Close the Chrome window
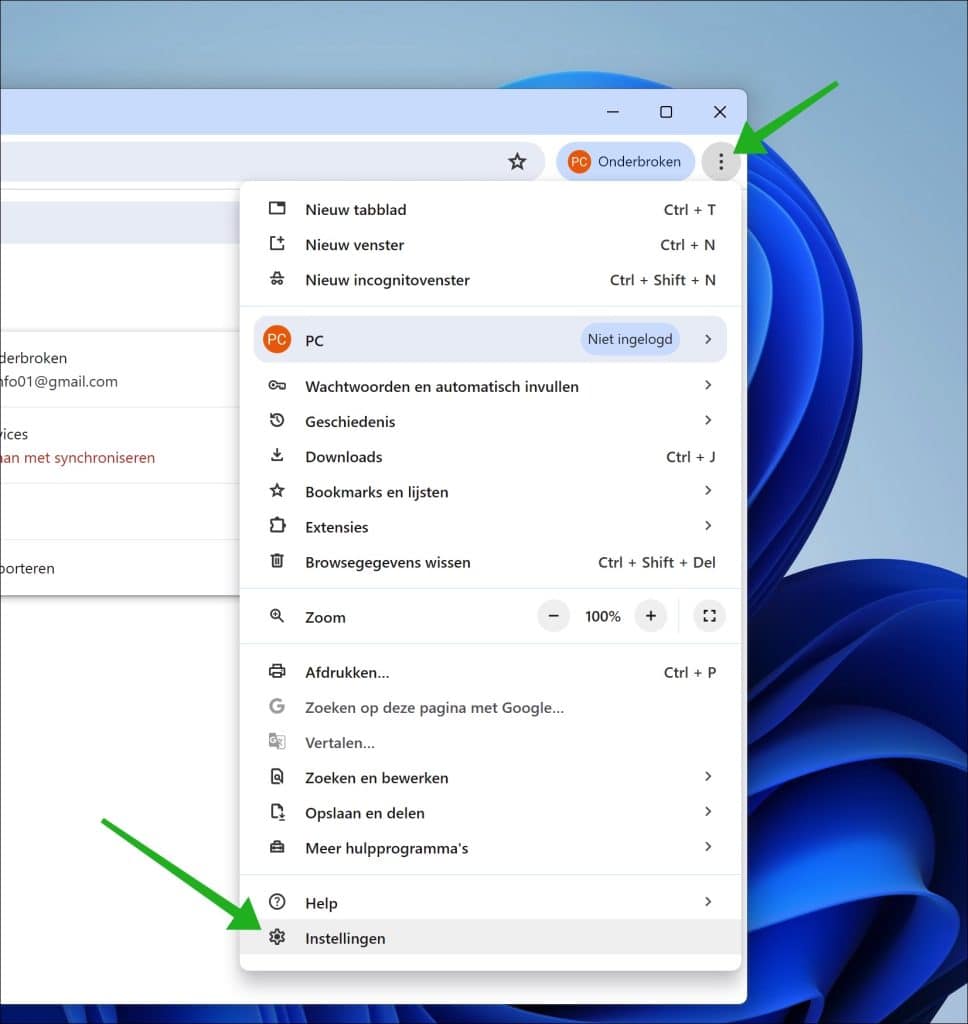This screenshot has height=1024, width=968. (720, 112)
